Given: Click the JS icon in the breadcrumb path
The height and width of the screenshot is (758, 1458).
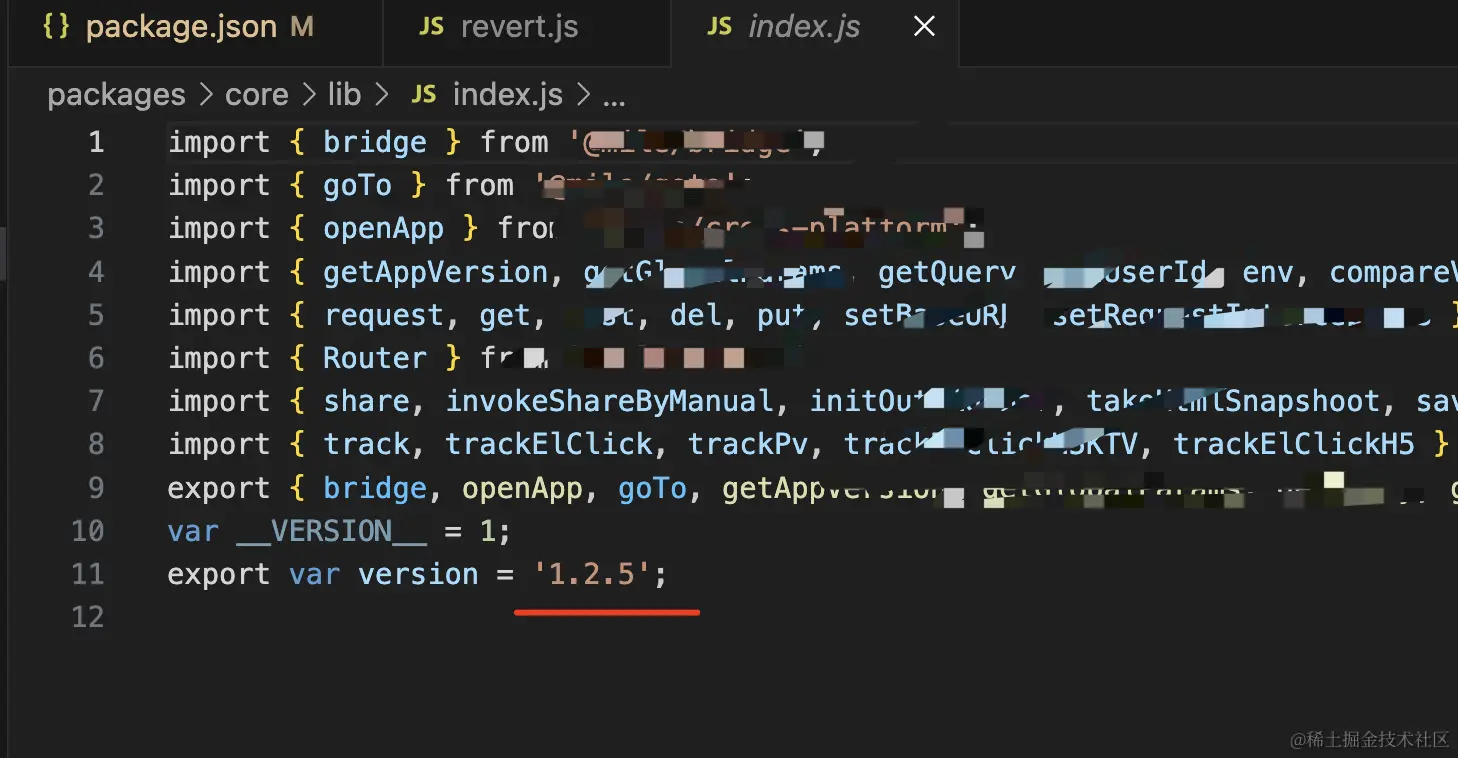Looking at the screenshot, I should pyautogui.click(x=424, y=94).
